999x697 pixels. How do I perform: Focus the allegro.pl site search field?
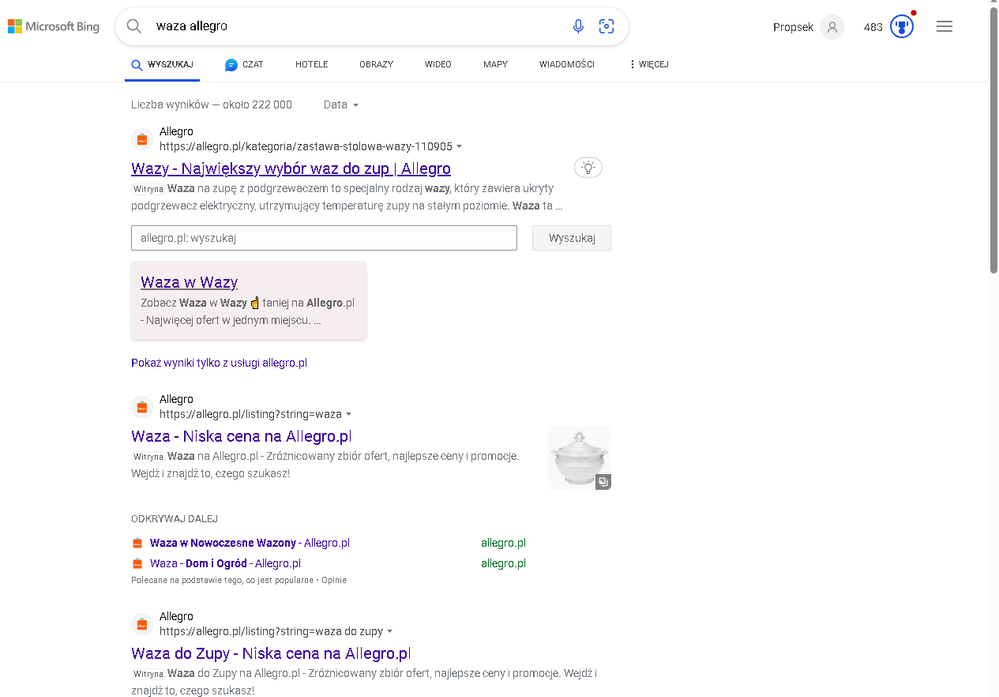click(x=324, y=238)
